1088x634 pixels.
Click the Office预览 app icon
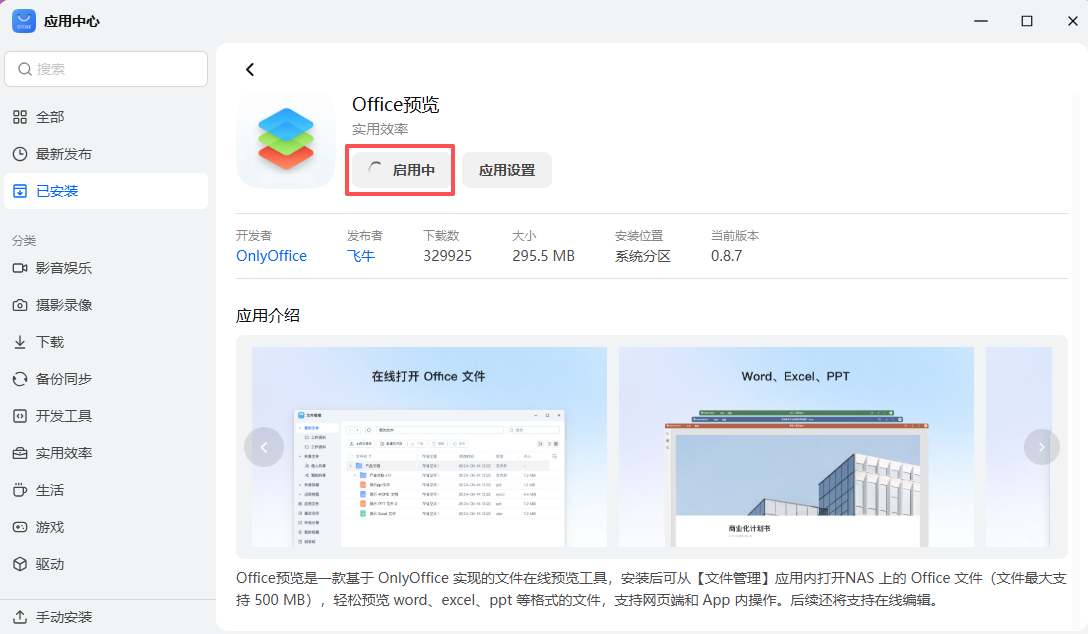[x=286, y=139]
